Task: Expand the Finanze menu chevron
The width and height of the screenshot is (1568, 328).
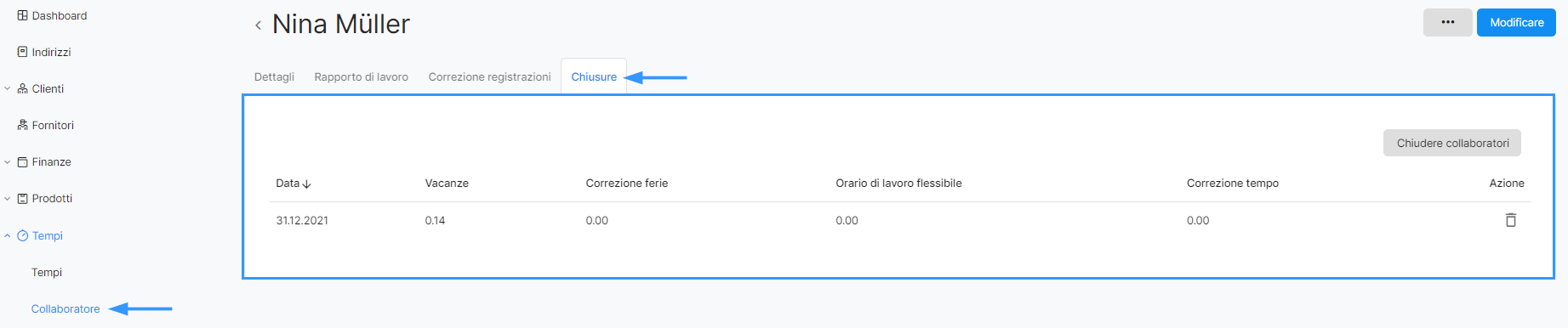Action: 8,161
